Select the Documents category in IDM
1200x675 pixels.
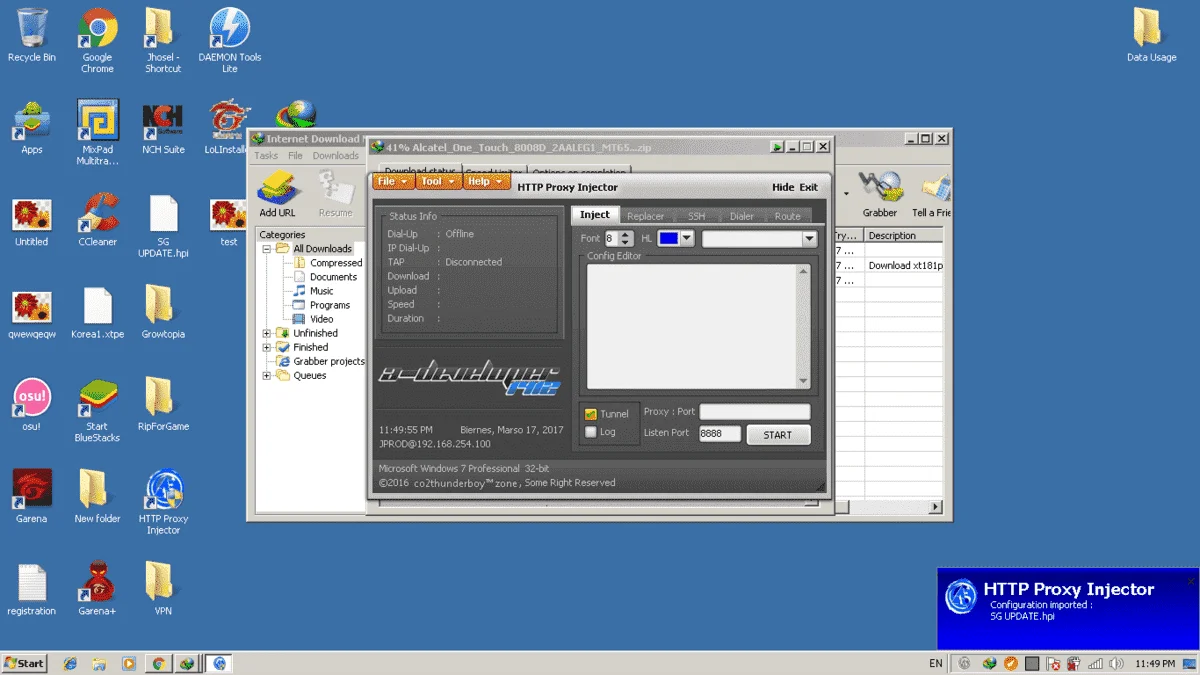[325, 277]
